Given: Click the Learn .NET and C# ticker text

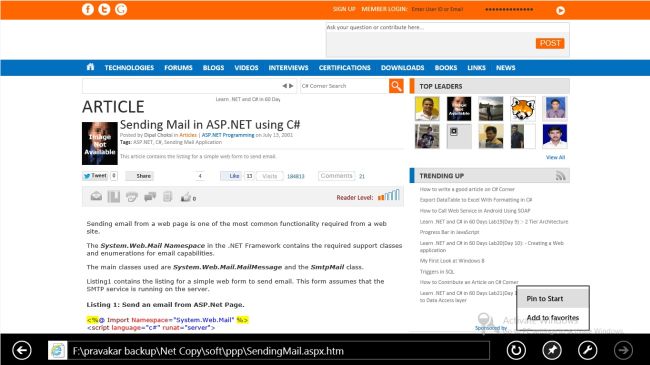Looking at the screenshot, I should coord(248,100).
